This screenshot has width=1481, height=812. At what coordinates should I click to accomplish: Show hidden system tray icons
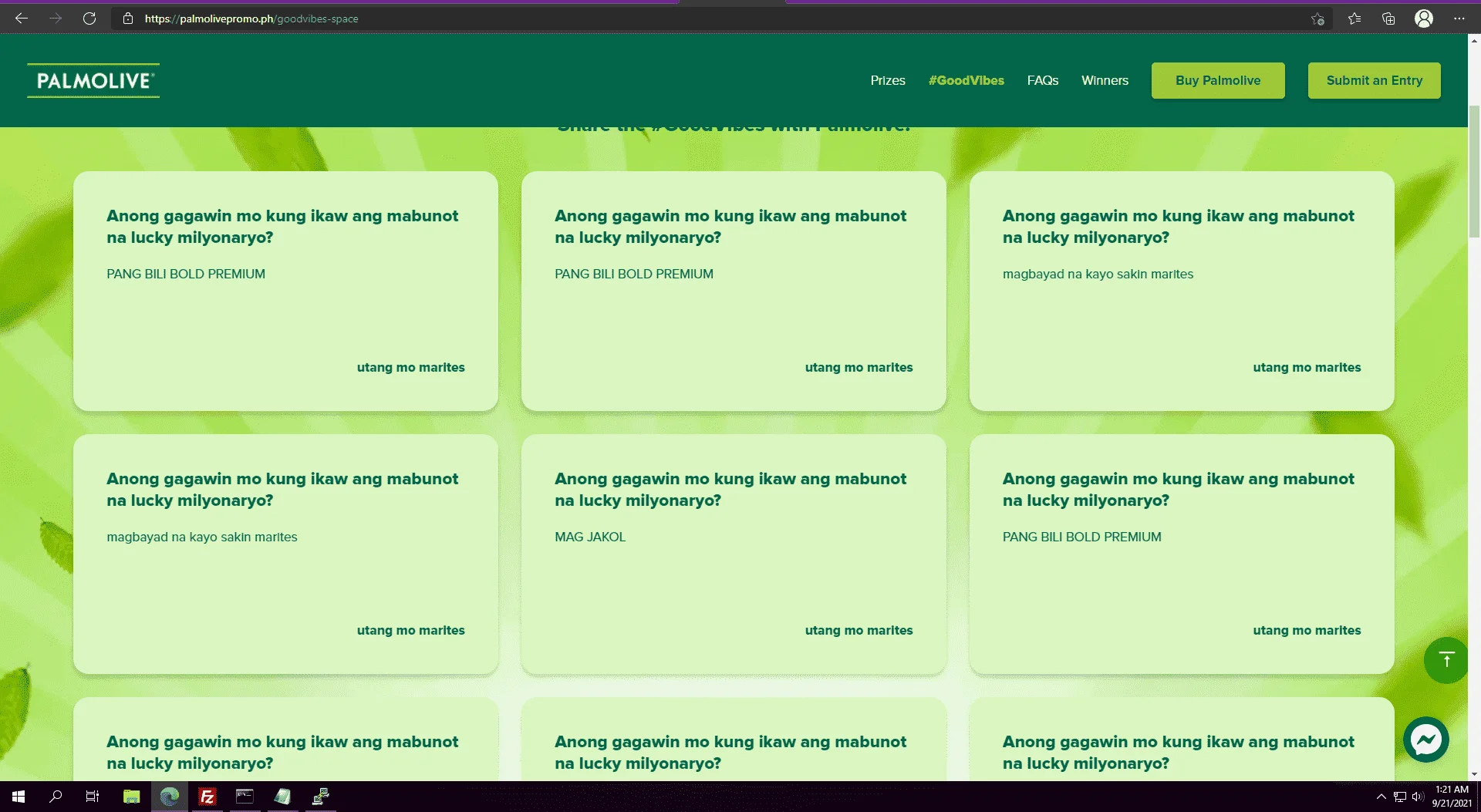click(1381, 797)
